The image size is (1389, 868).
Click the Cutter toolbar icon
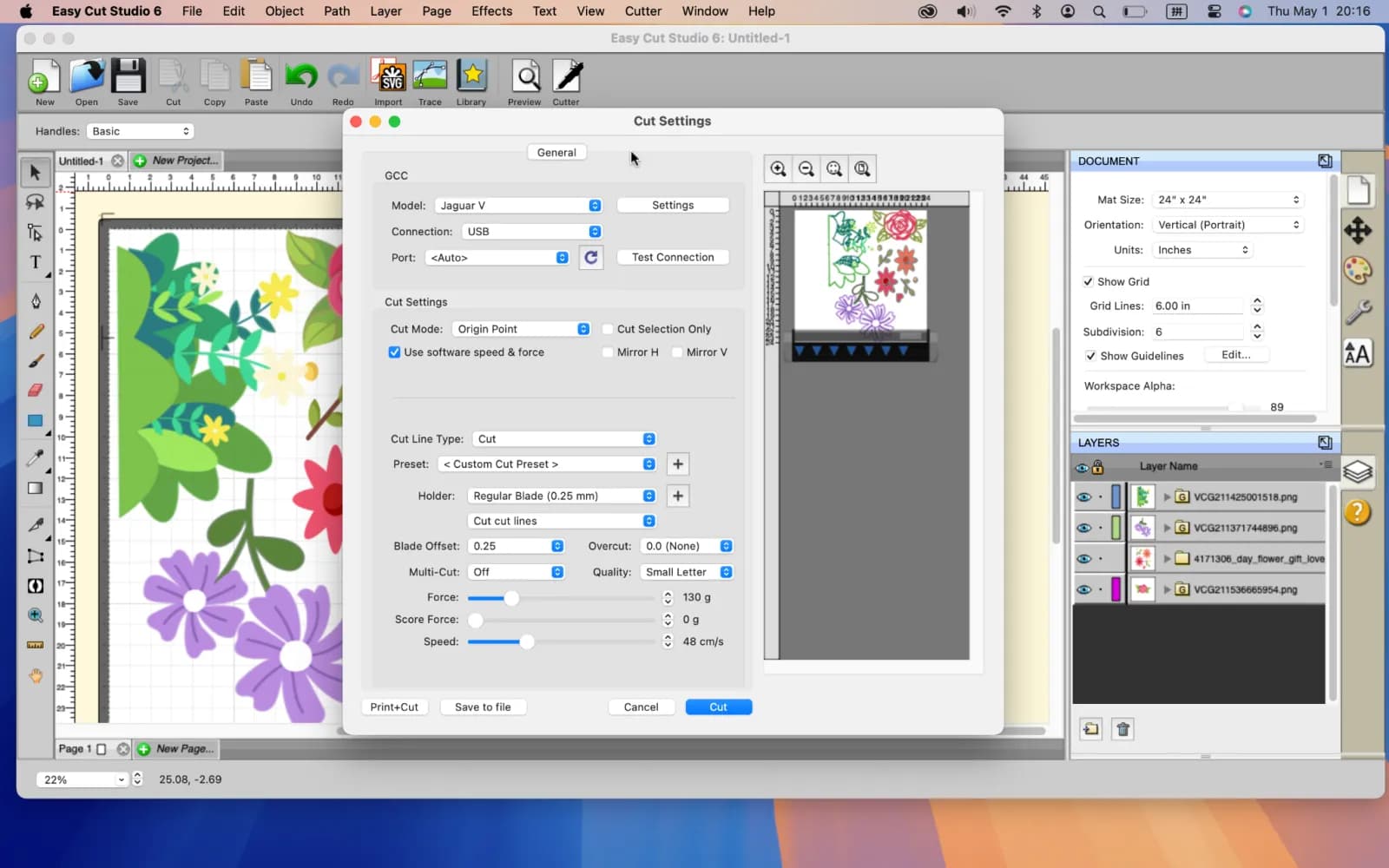(x=566, y=77)
